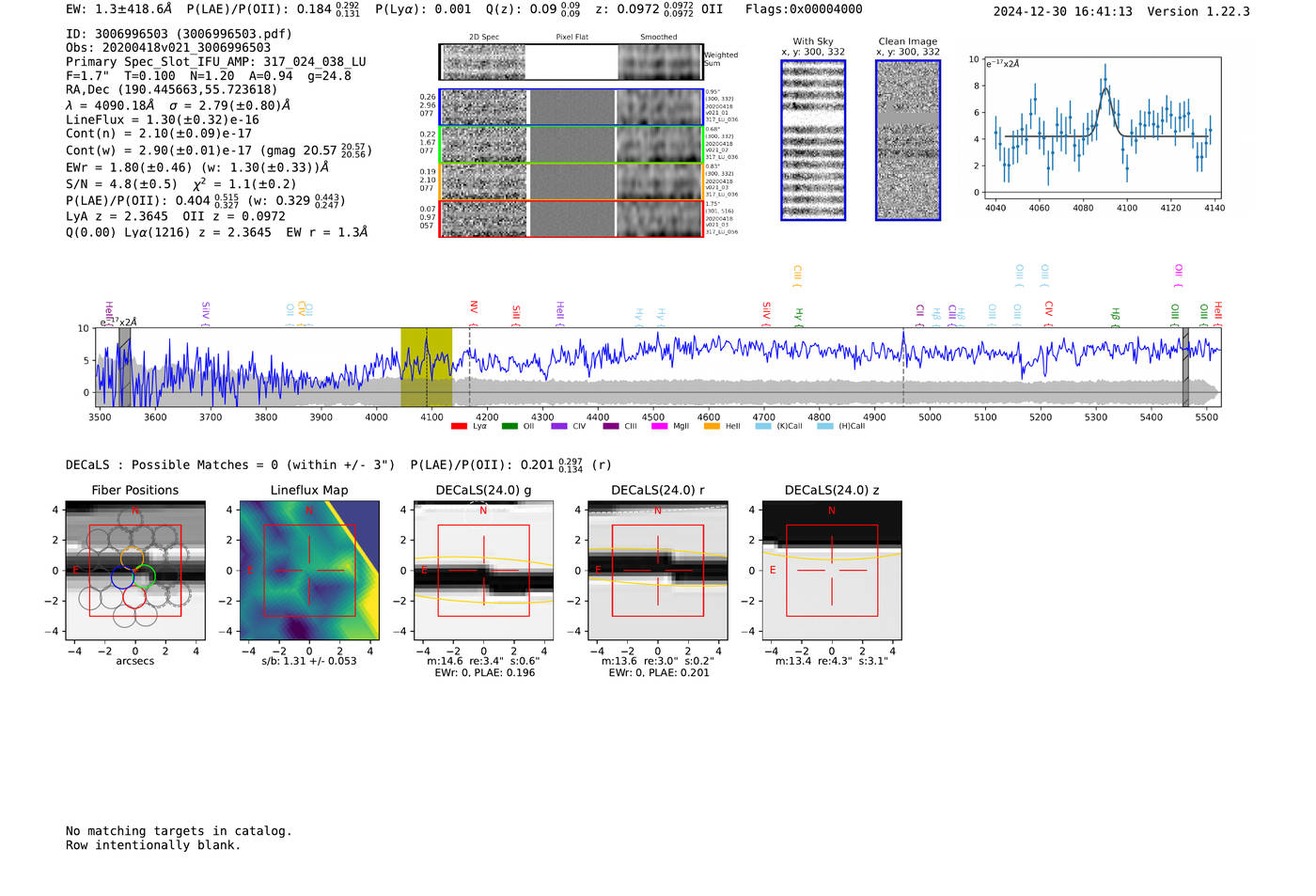Screen dimensions: 1316x896
Task: Click the '2024-12-30 16:41:13' timestamp
Action: pyautogui.click(x=1063, y=11)
